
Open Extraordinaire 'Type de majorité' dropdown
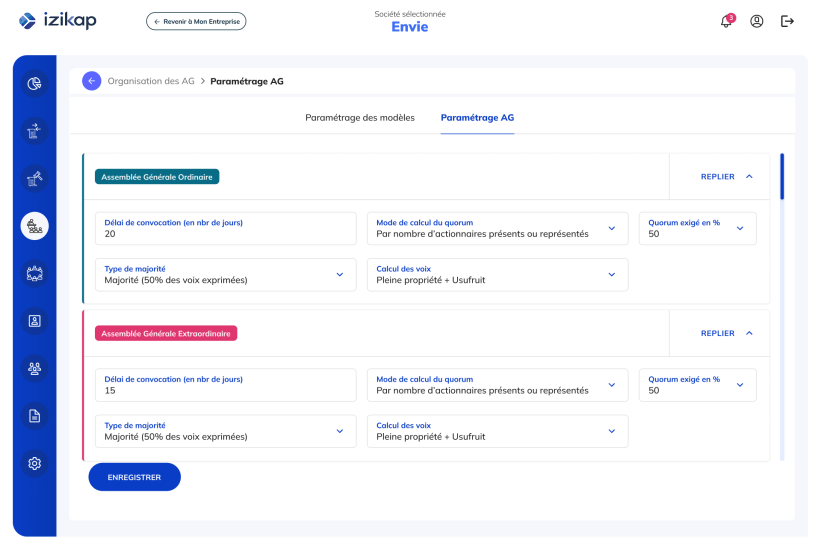point(225,430)
